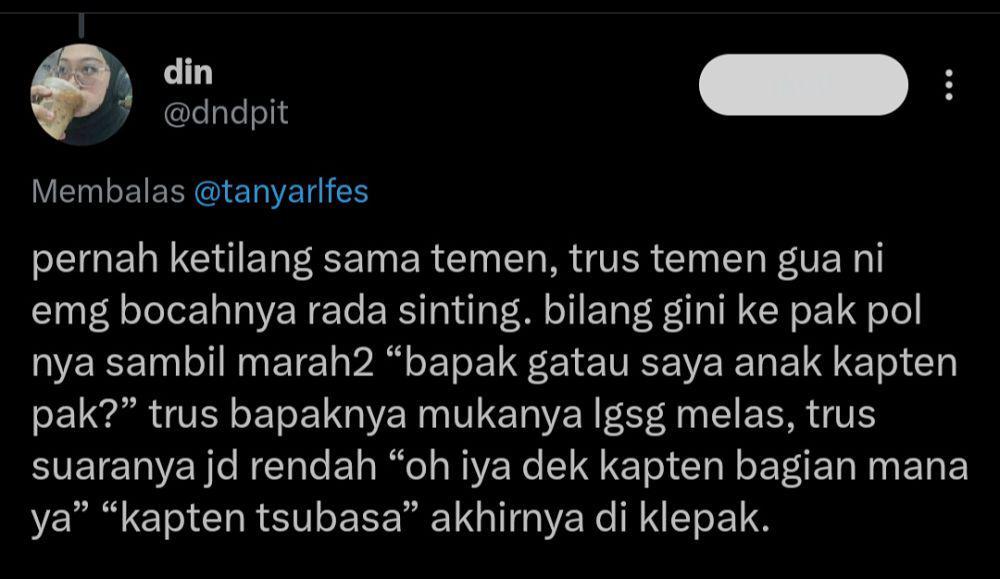The width and height of the screenshot is (1000, 579).
Task: Open din's profile picture avatar
Action: click(82, 95)
